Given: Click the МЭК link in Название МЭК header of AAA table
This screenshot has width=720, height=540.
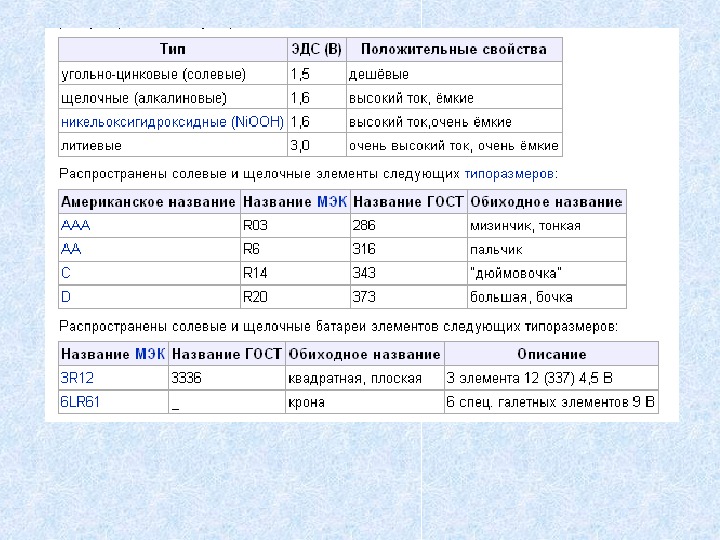Looking at the screenshot, I should point(332,202).
